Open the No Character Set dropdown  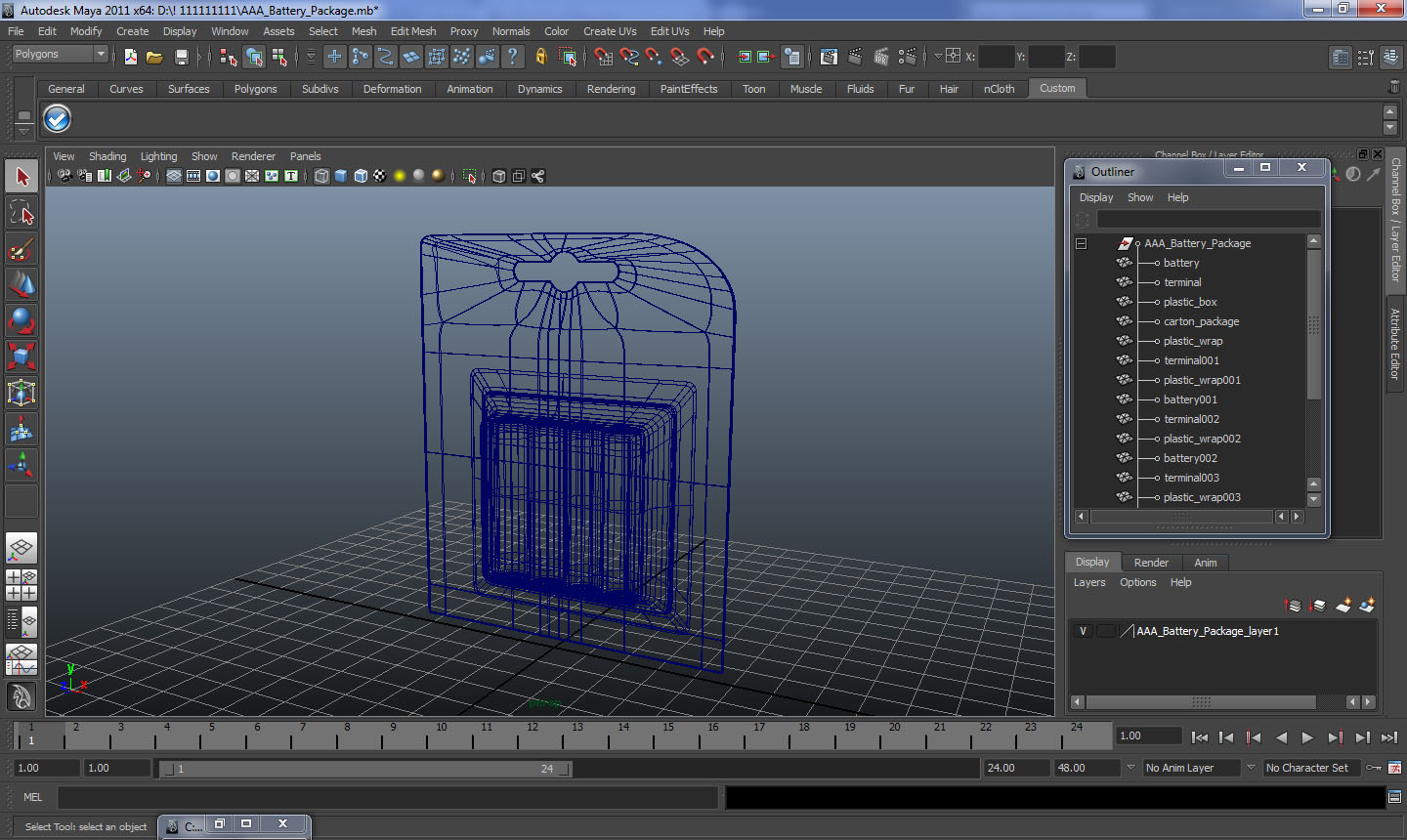pos(1312,768)
